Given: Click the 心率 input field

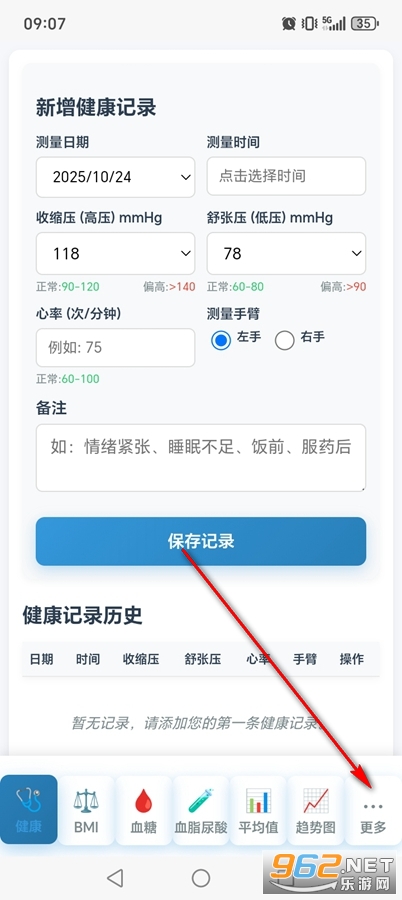Looking at the screenshot, I should 115,347.
